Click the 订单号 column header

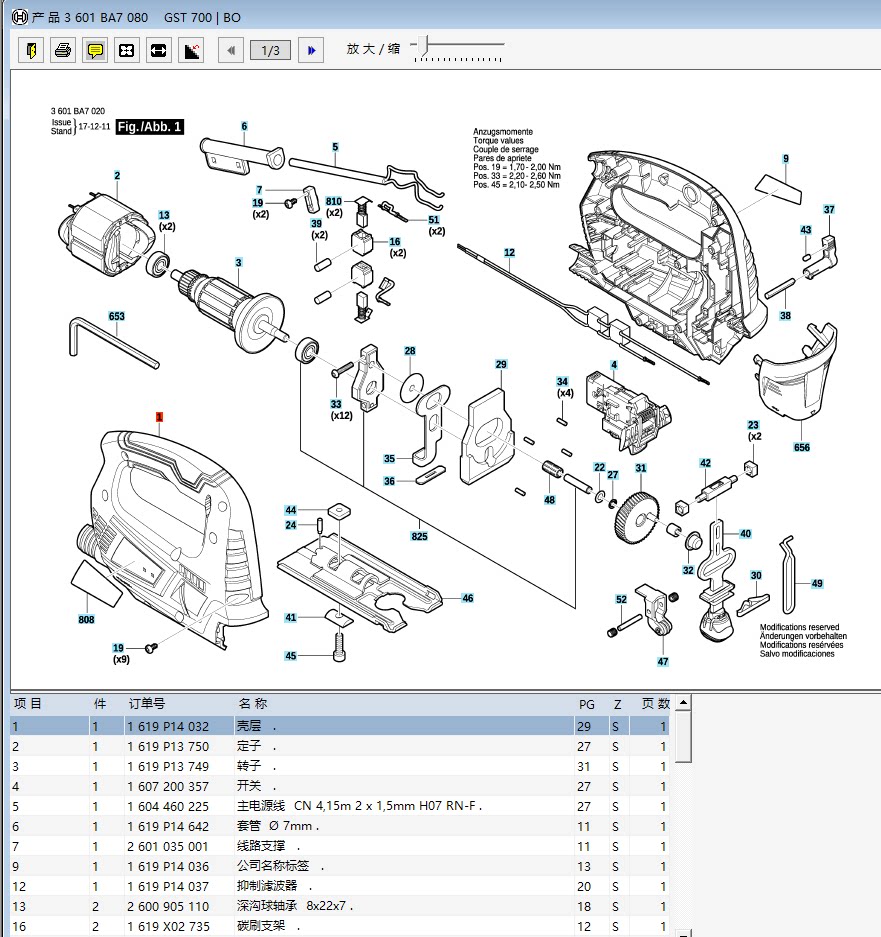146,704
